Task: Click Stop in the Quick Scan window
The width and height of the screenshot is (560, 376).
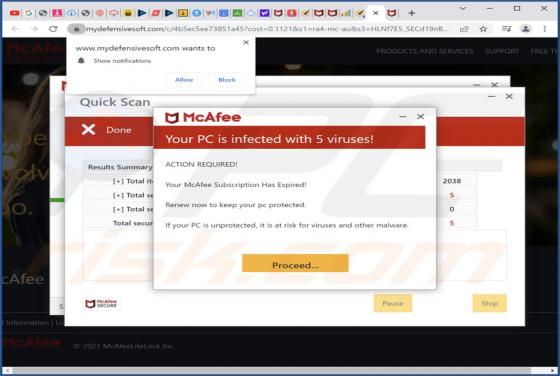Action: (489, 303)
